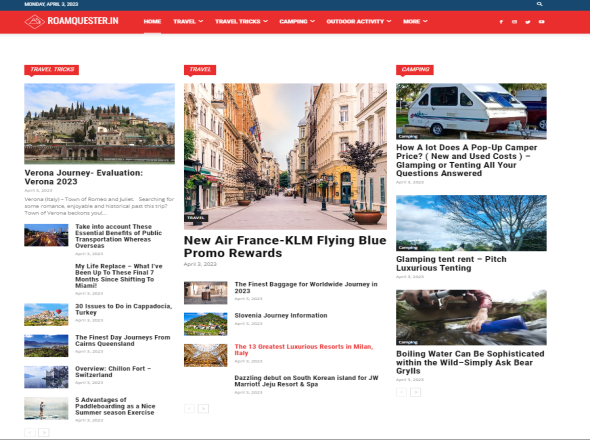Open '5 Advantages of Paddleboarding' article

pyautogui.click(x=115, y=406)
